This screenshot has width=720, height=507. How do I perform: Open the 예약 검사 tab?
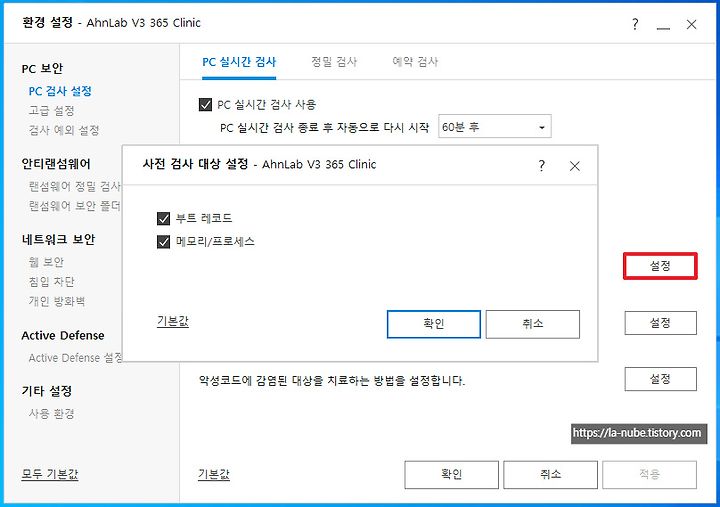[415, 62]
